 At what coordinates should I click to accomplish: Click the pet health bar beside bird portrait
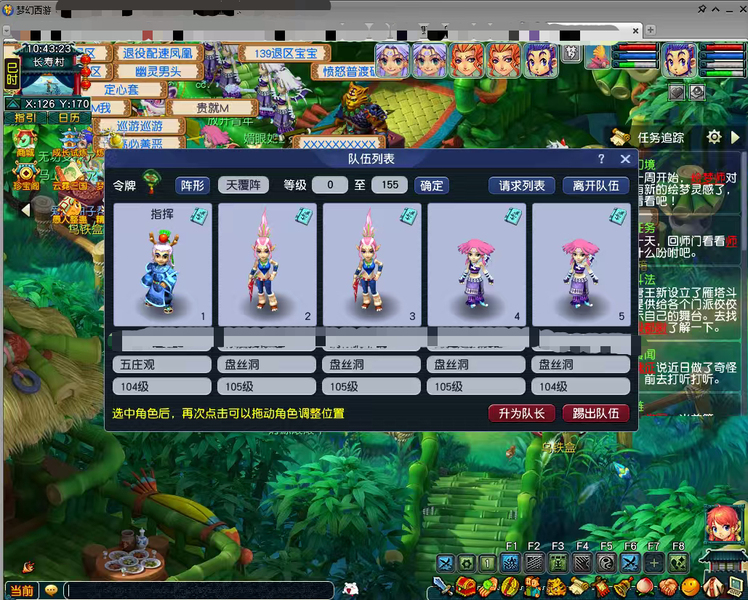[x=636, y=48]
